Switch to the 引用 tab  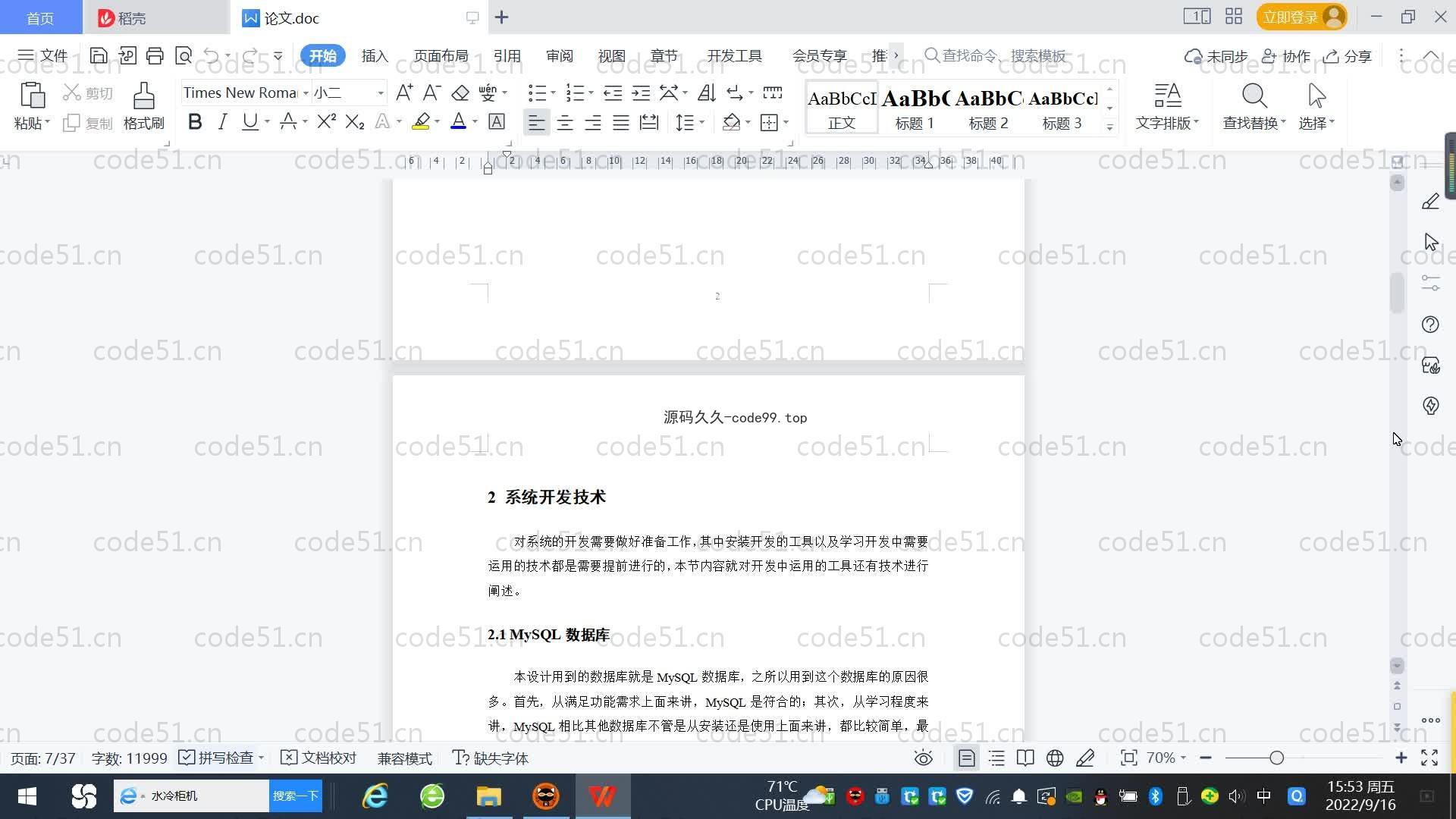click(507, 56)
